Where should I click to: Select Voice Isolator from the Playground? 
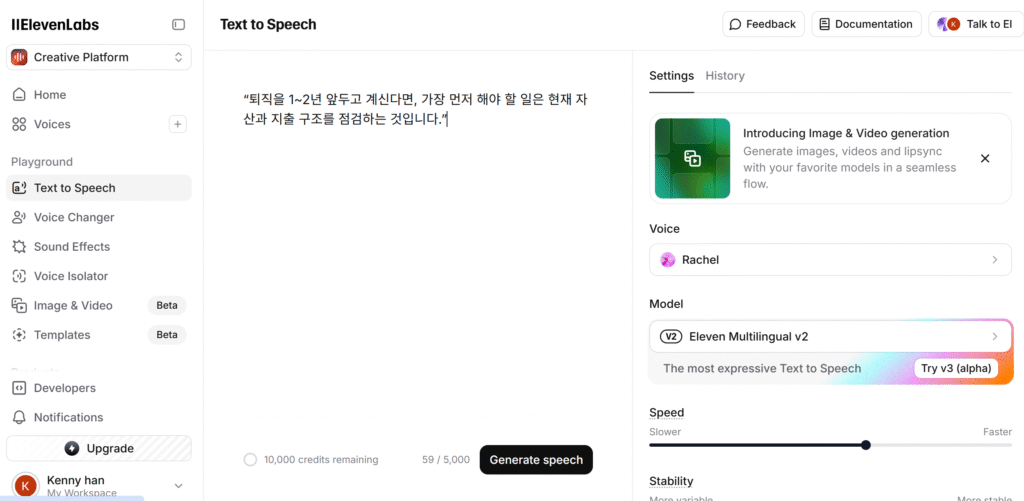71,276
